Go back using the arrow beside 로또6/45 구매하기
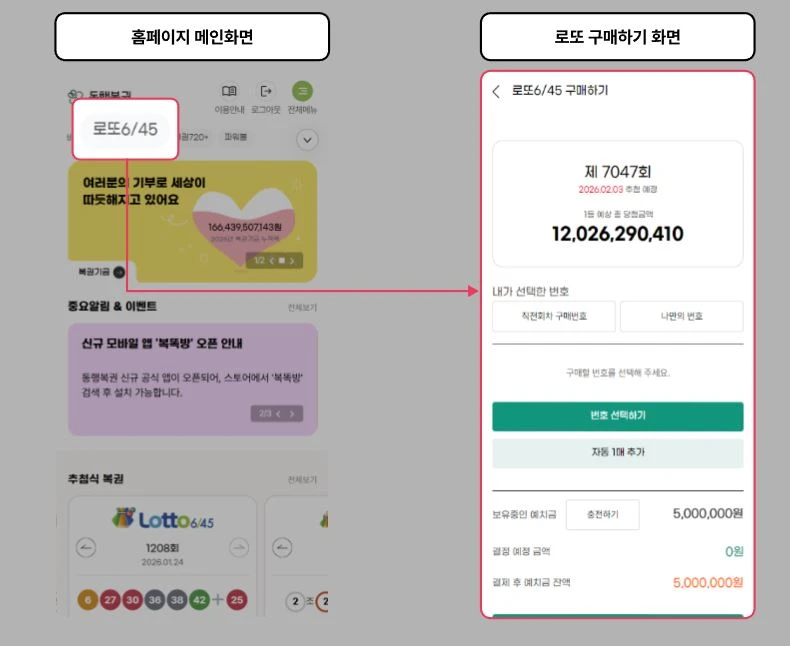 [496, 91]
